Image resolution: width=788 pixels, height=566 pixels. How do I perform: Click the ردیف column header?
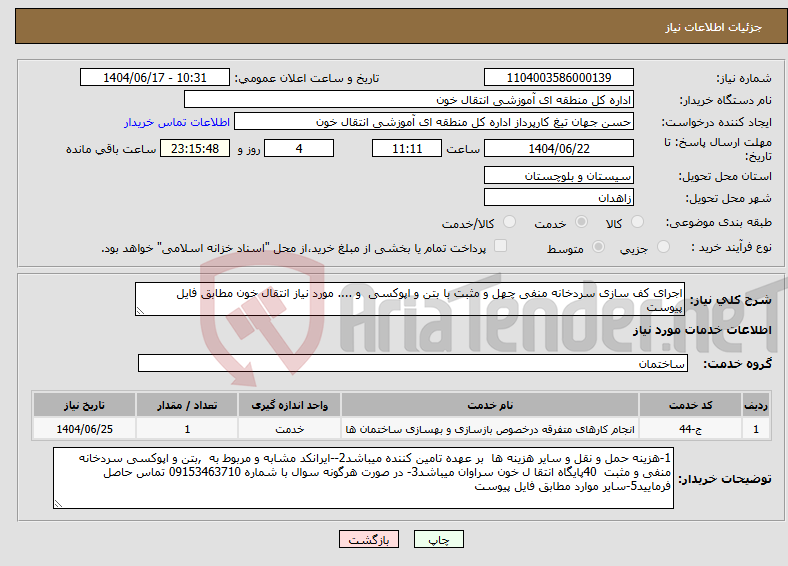tap(756, 405)
